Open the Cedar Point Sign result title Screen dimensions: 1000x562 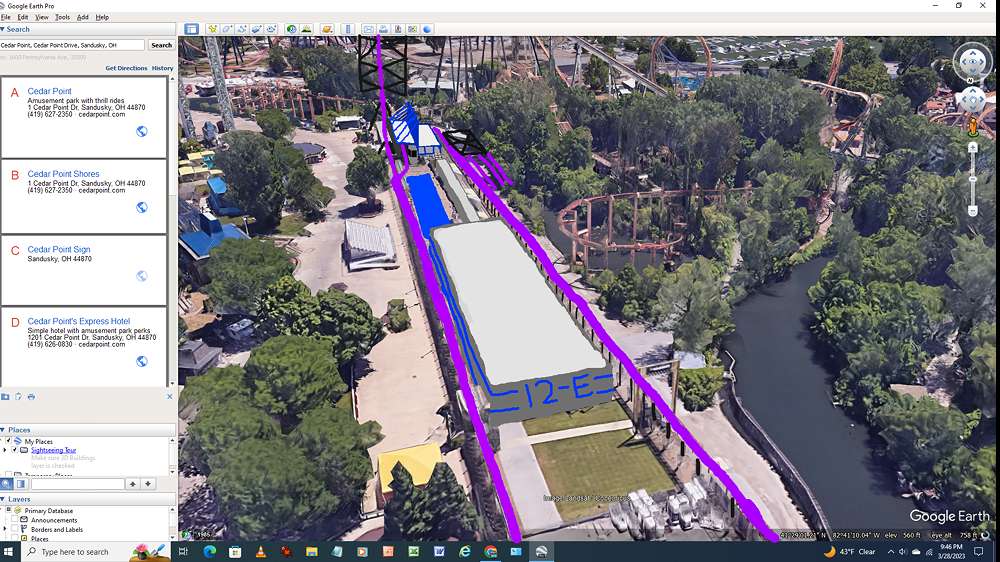tap(59, 249)
